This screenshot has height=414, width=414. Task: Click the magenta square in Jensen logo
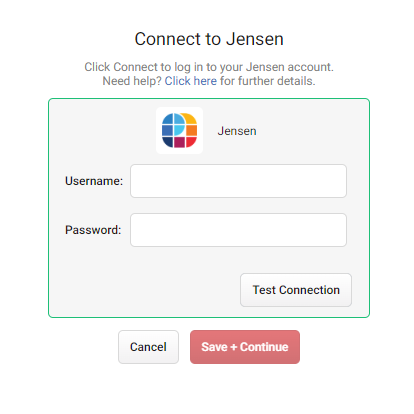pos(179,142)
